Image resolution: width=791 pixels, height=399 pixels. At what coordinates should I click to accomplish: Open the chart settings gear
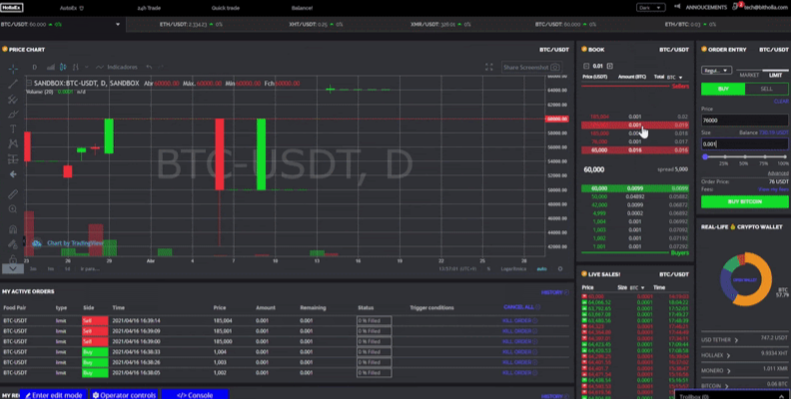tap(560, 269)
